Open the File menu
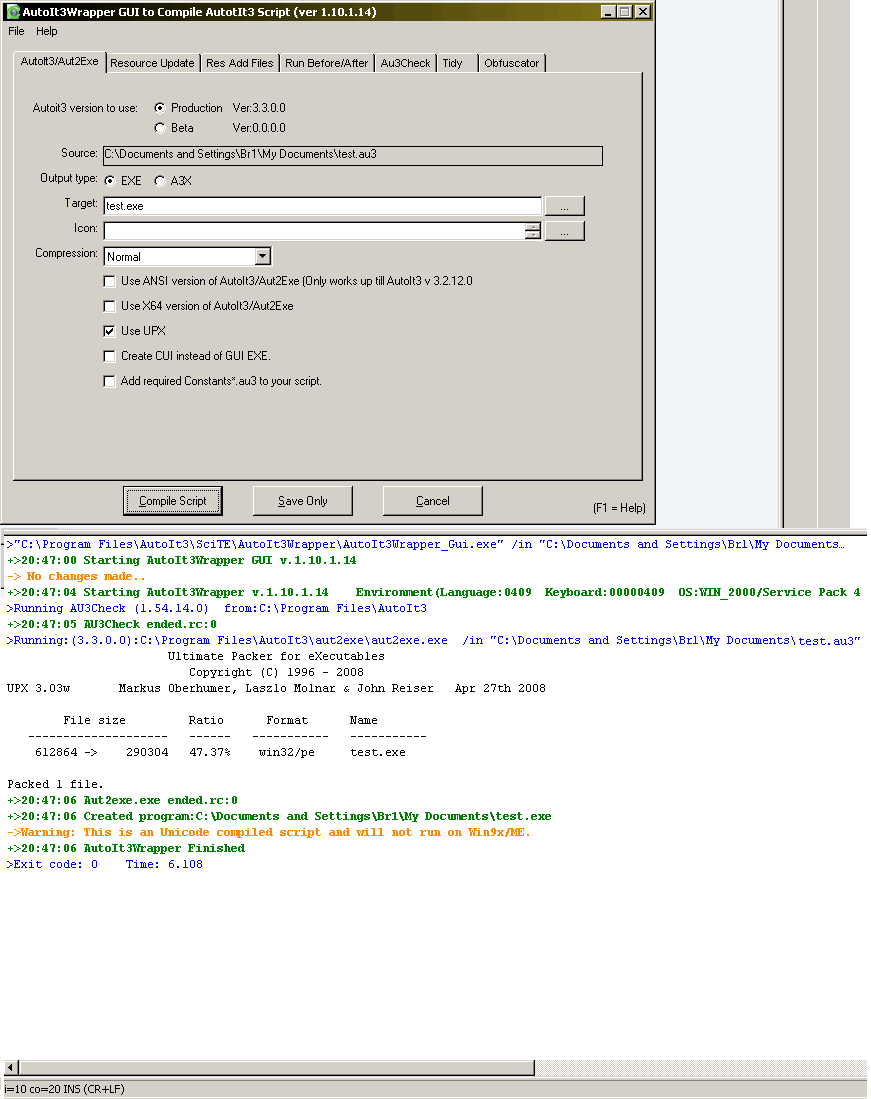Screen dimensions: 871x1099 pyautogui.click(x=16, y=32)
